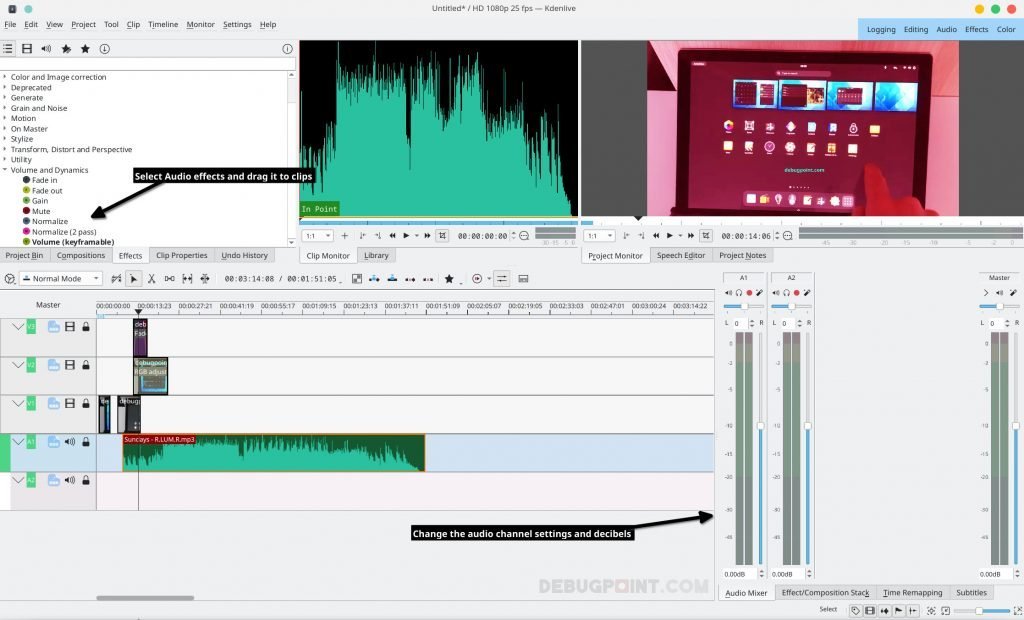This screenshot has height=620, width=1024.
Task: Adjust A1 balance slider in mixer
Action: 743,306
